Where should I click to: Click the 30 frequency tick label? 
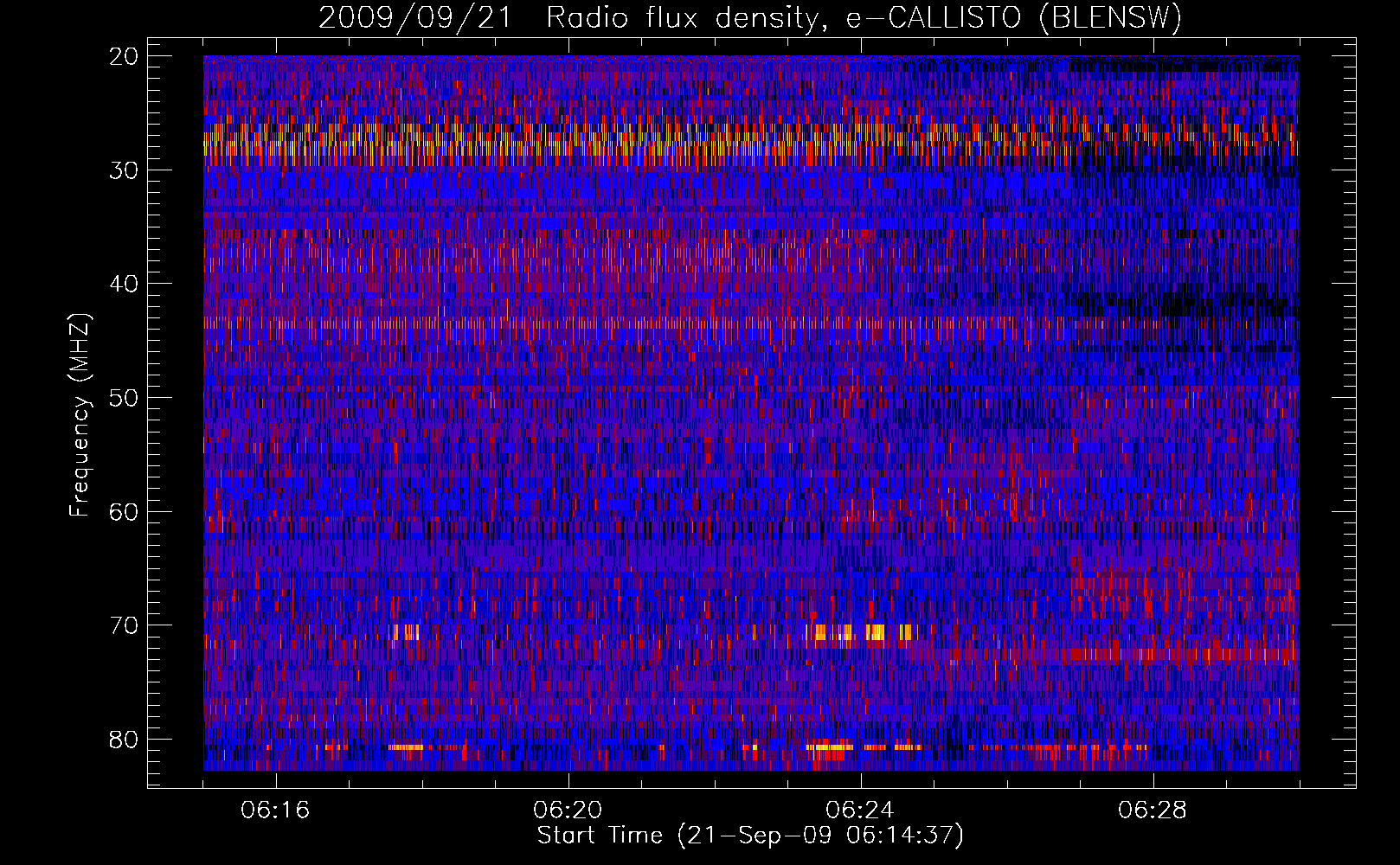[125, 170]
